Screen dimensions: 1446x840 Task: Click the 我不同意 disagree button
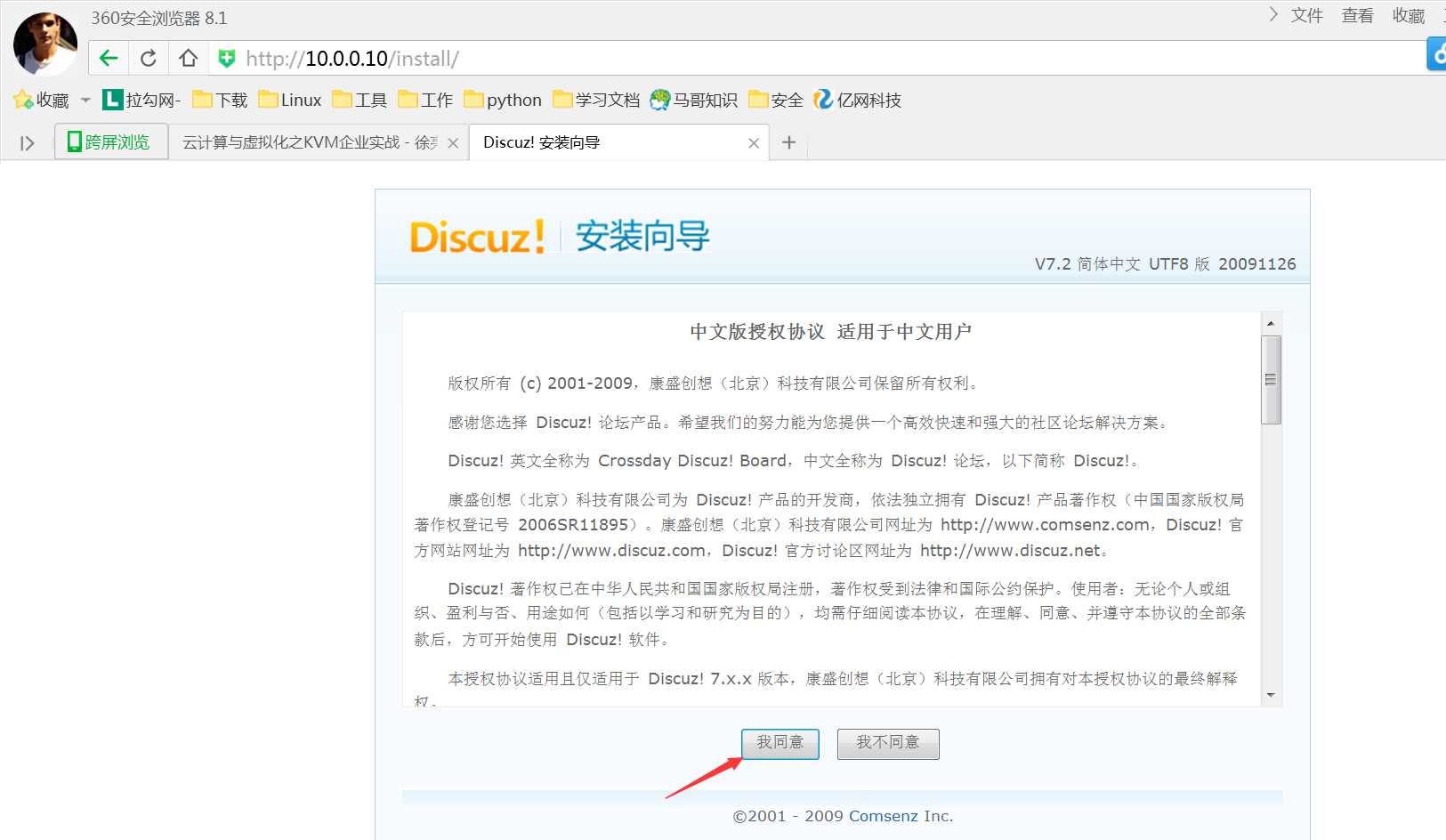tap(888, 743)
